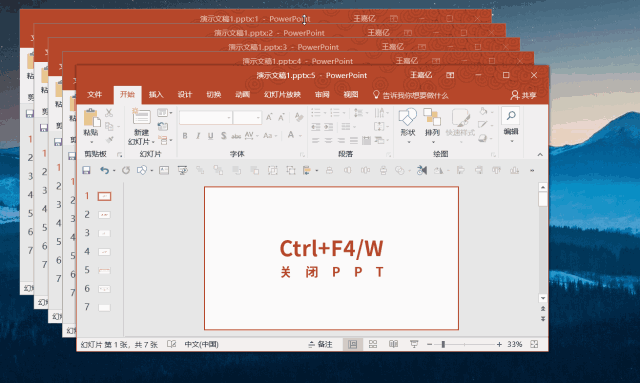The width and height of the screenshot is (640, 383).
Task: Click the Slide Sorter view button
Action: (373, 344)
